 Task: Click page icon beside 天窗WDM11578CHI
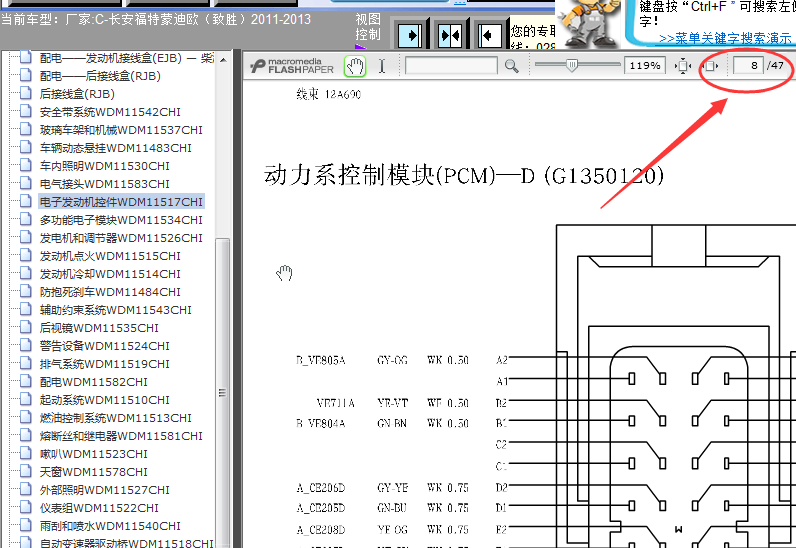click(x=25, y=471)
